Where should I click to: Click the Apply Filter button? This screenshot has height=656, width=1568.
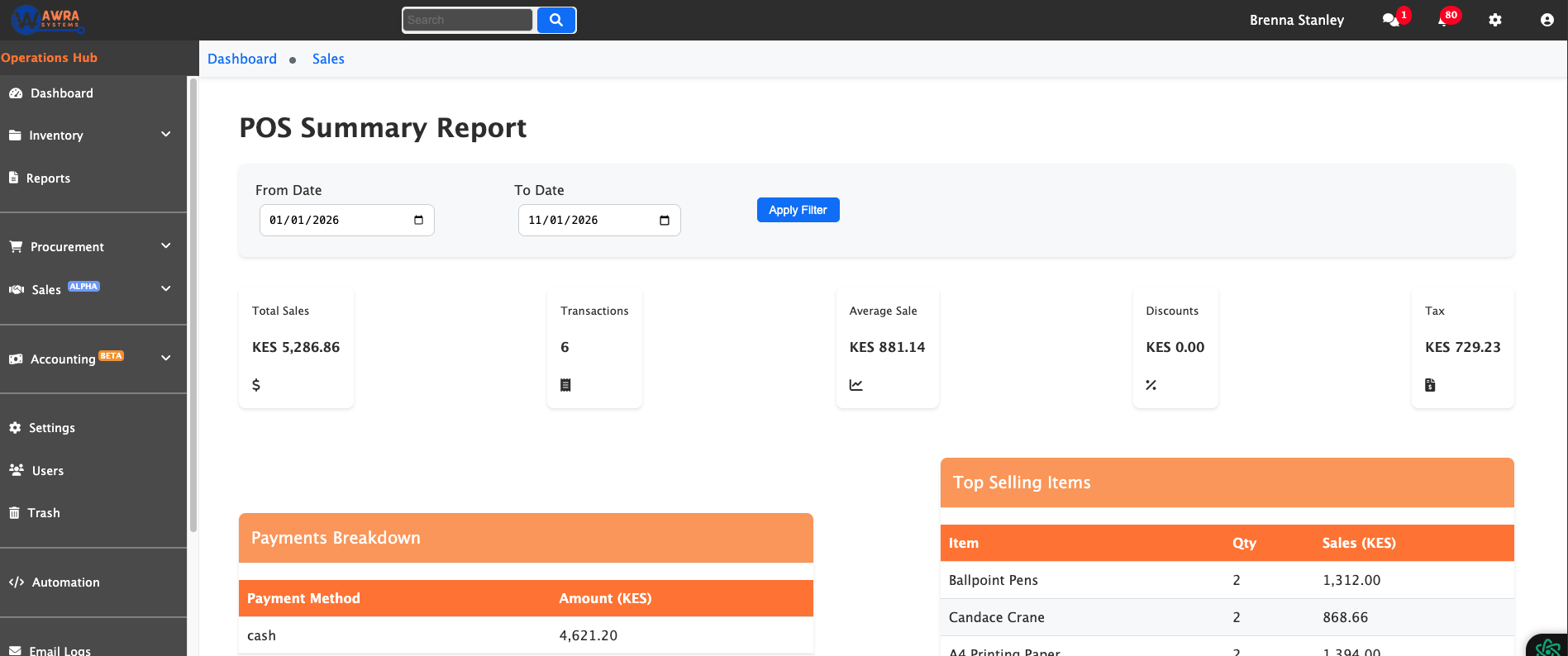pyautogui.click(x=798, y=210)
